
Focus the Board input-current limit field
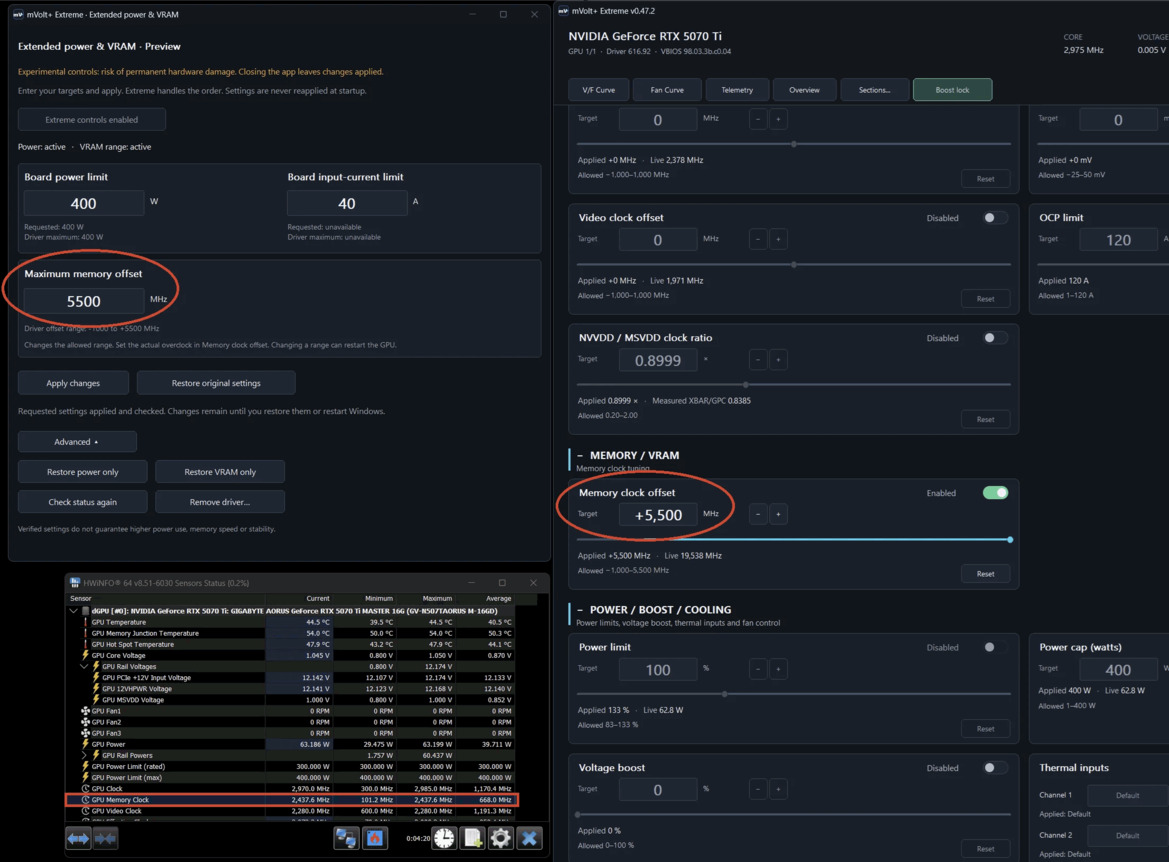[x=347, y=203]
